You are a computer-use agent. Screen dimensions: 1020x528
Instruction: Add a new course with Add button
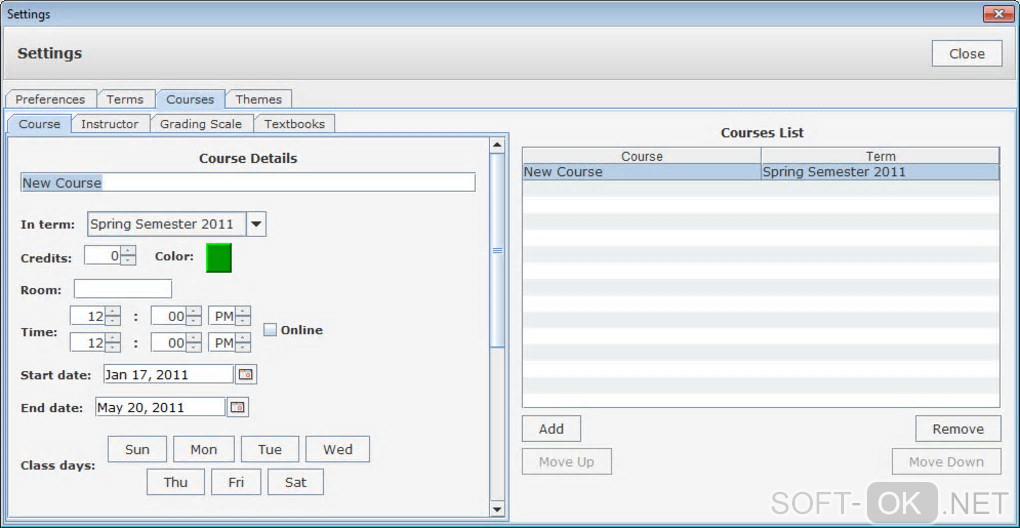coord(551,429)
